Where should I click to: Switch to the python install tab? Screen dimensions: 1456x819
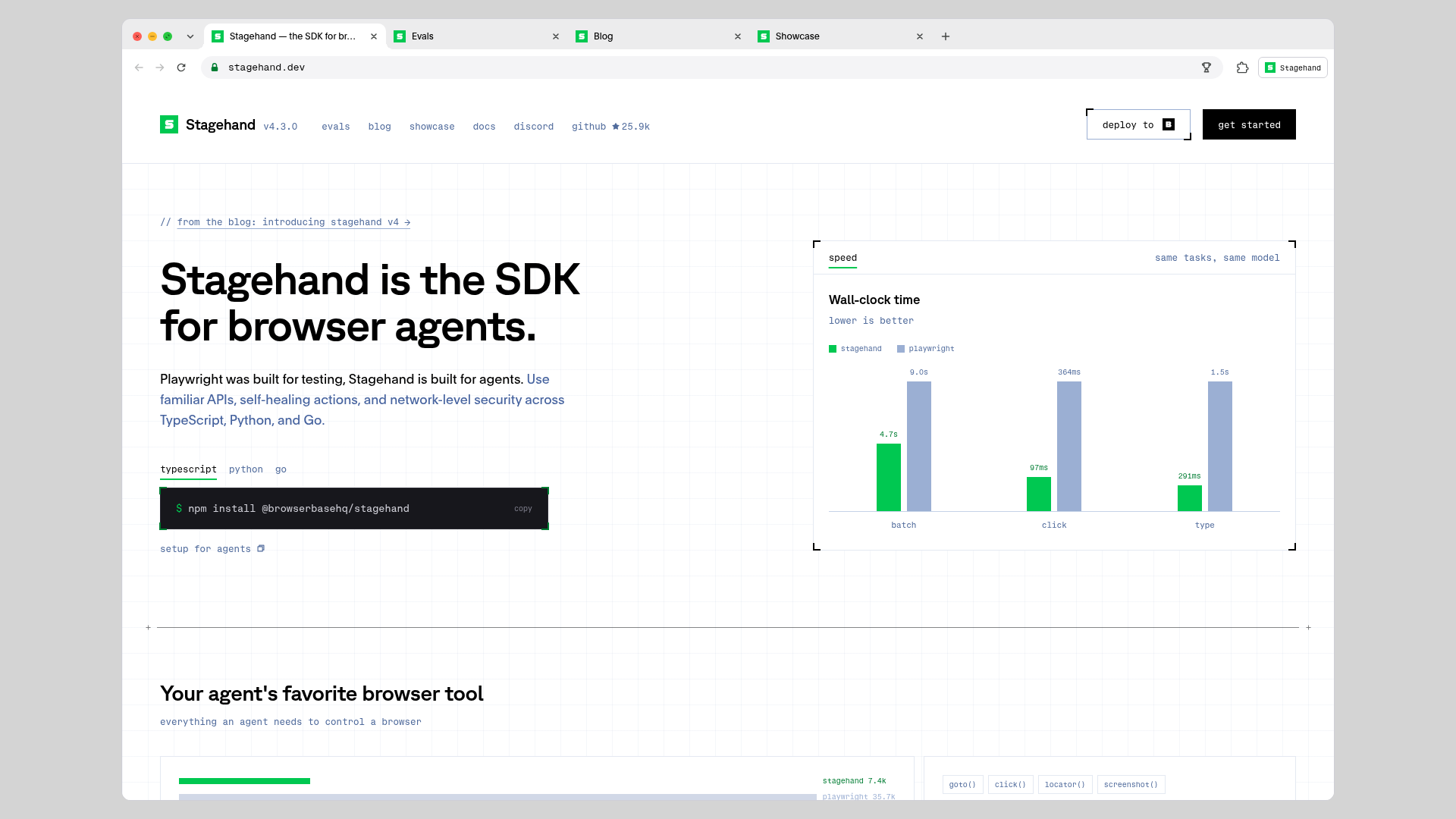246,469
